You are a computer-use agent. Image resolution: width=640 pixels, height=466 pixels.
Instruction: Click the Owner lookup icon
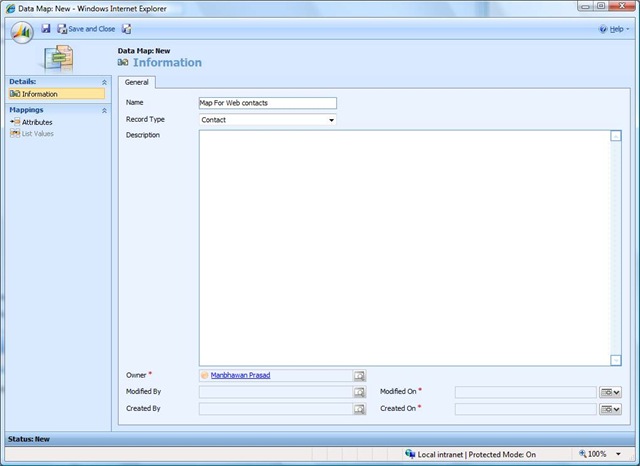pos(360,376)
